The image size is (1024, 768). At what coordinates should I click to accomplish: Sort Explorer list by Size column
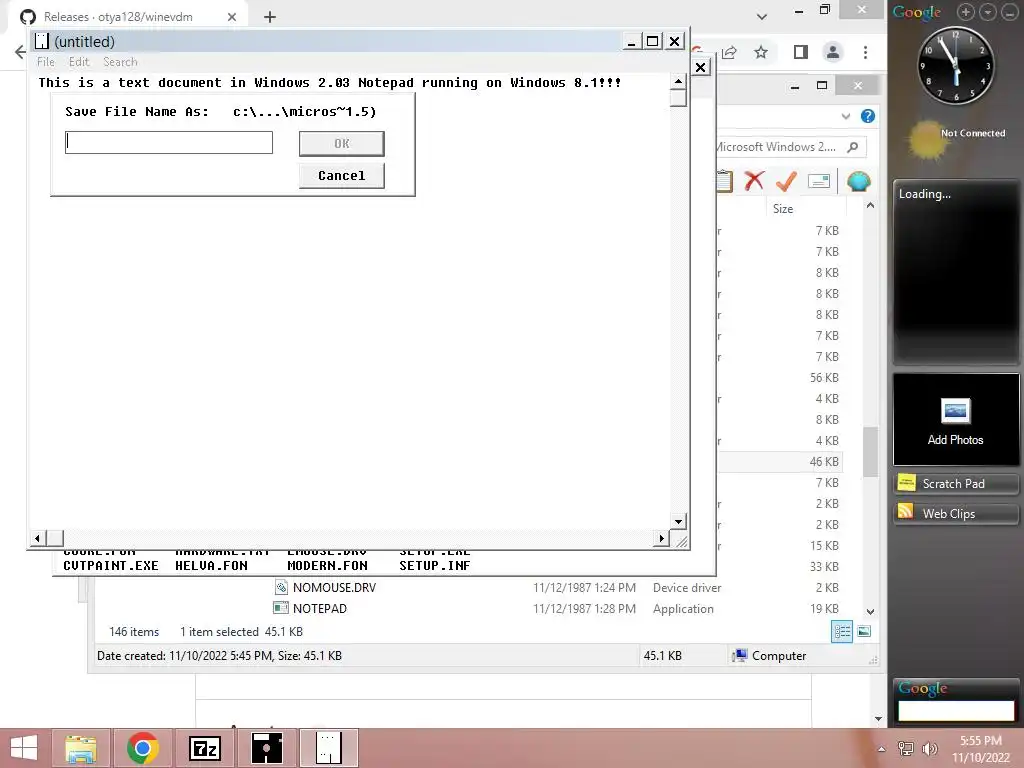tap(783, 209)
